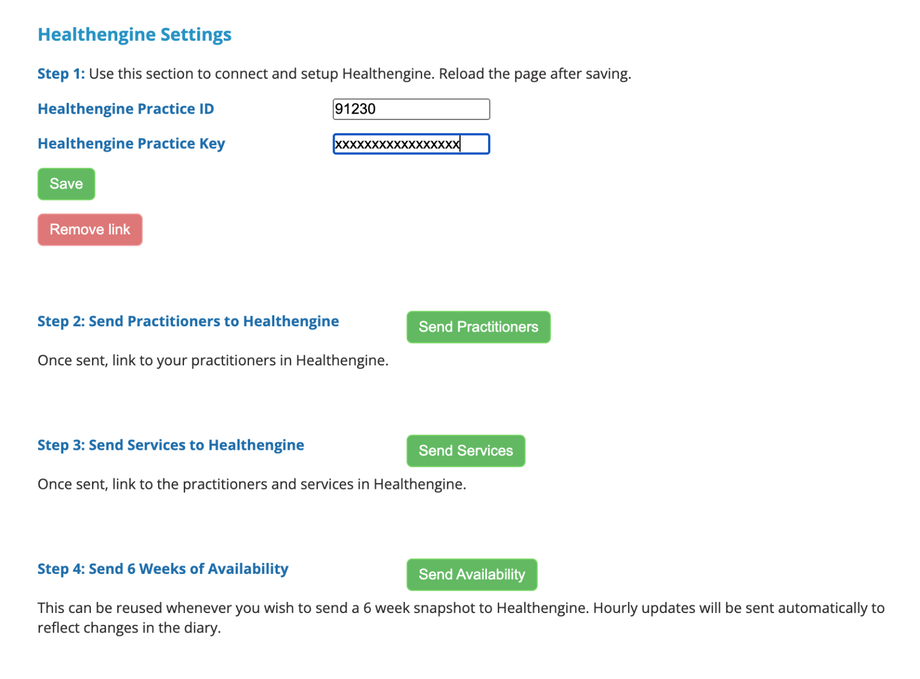Select the bold 'Step 1:' label
This screenshot has height=679, width=920.
pos(61,74)
